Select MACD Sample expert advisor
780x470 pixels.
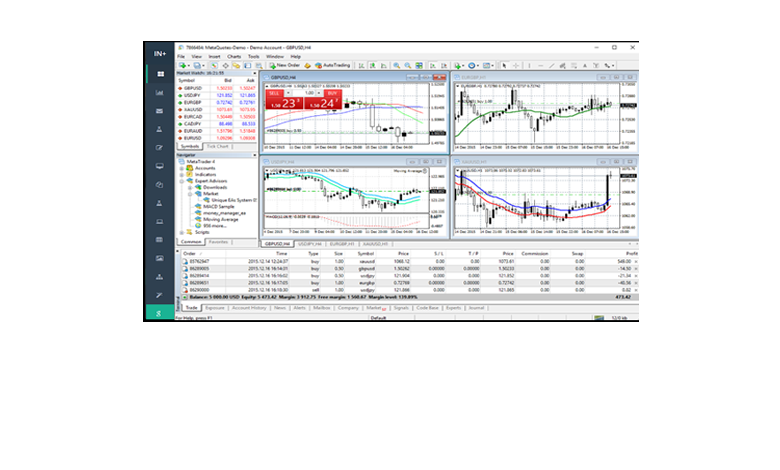[x=218, y=206]
